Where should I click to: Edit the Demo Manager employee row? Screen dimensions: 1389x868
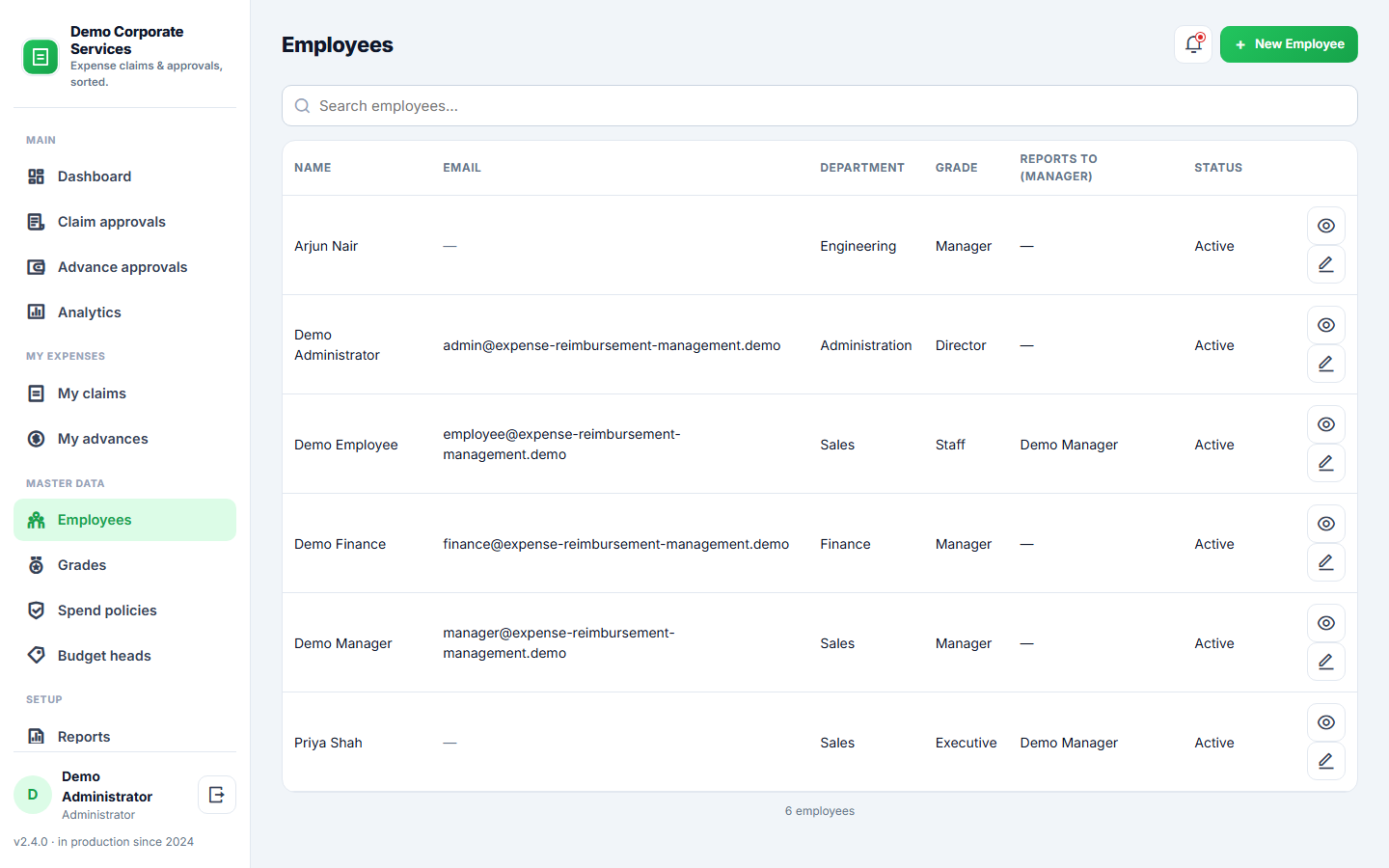click(x=1326, y=662)
